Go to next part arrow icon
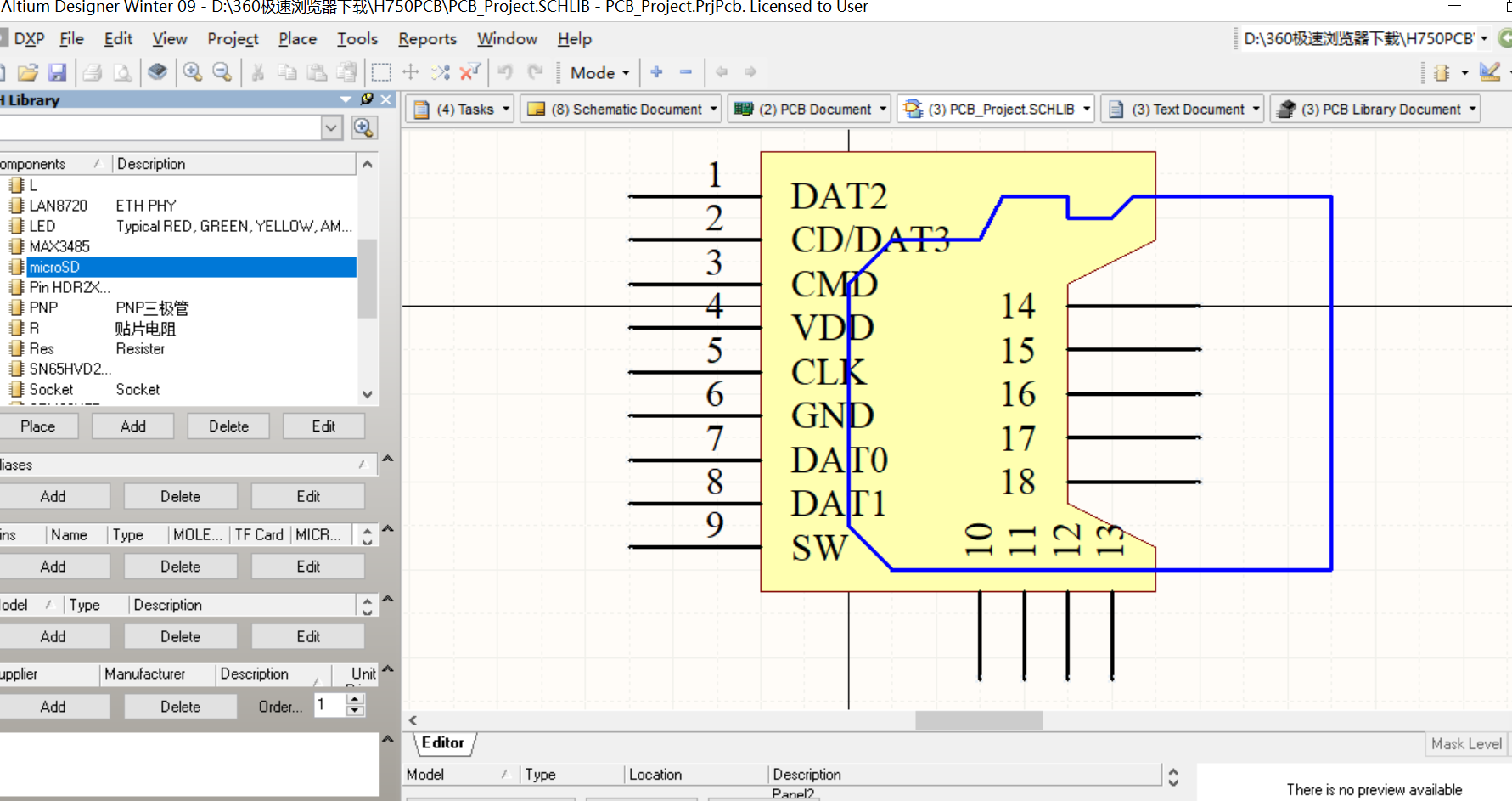 coord(750,72)
